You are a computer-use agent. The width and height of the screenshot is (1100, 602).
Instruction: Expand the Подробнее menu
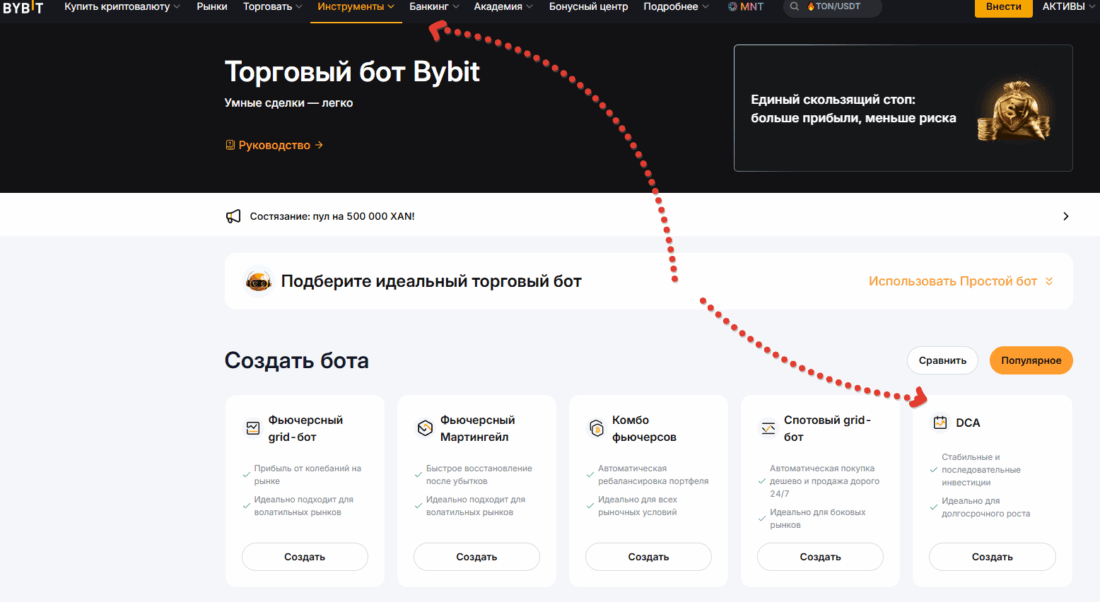tap(676, 6)
